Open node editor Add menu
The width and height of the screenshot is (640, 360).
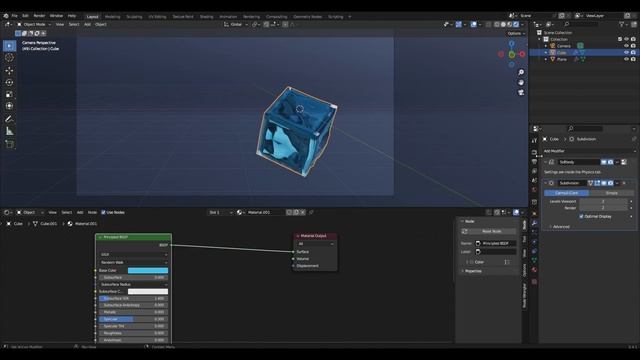80,212
